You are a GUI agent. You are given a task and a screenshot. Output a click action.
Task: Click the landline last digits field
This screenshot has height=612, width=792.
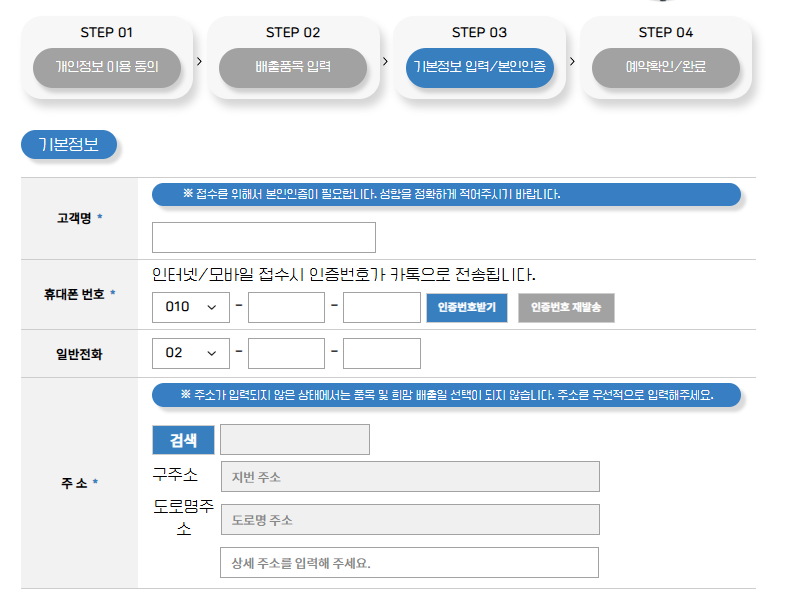coord(382,353)
